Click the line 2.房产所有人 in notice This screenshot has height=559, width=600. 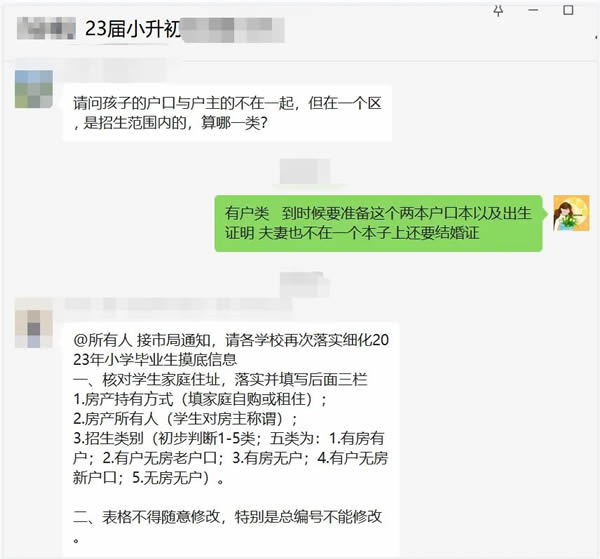pos(185,419)
